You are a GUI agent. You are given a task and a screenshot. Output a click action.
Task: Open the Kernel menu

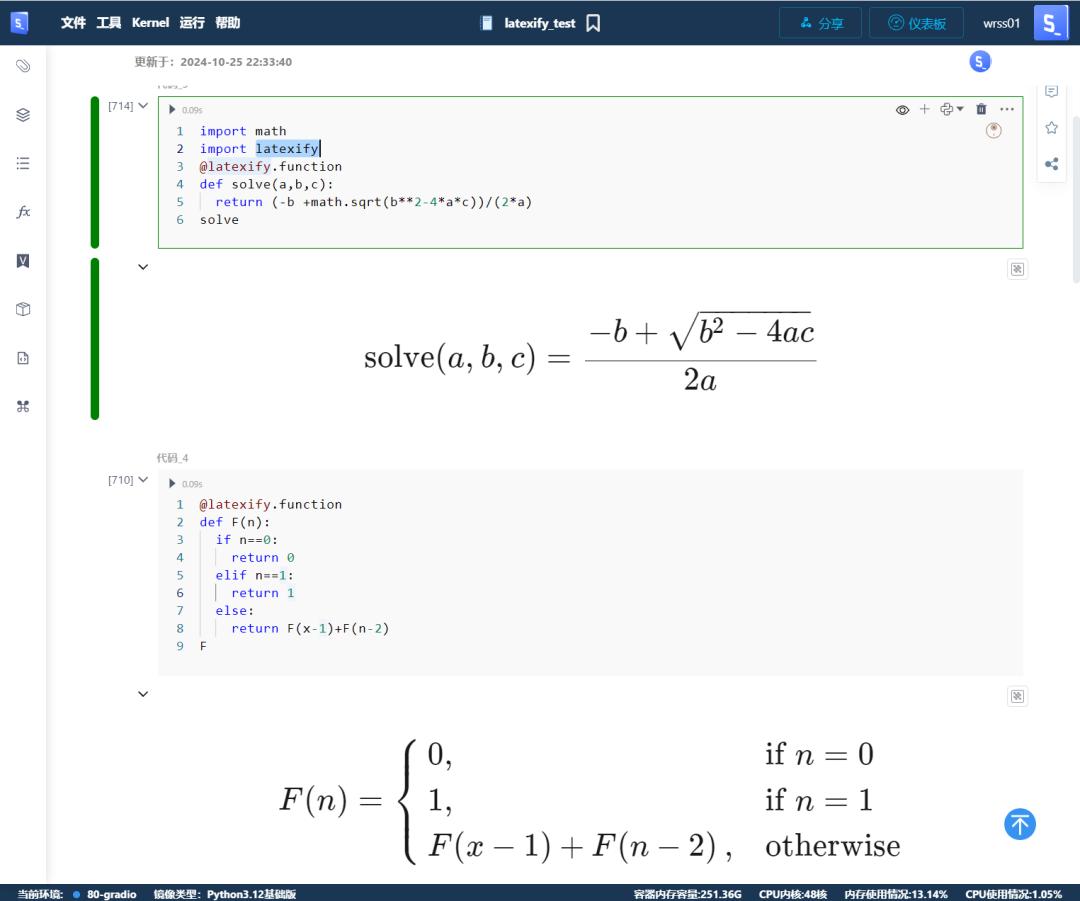150,22
